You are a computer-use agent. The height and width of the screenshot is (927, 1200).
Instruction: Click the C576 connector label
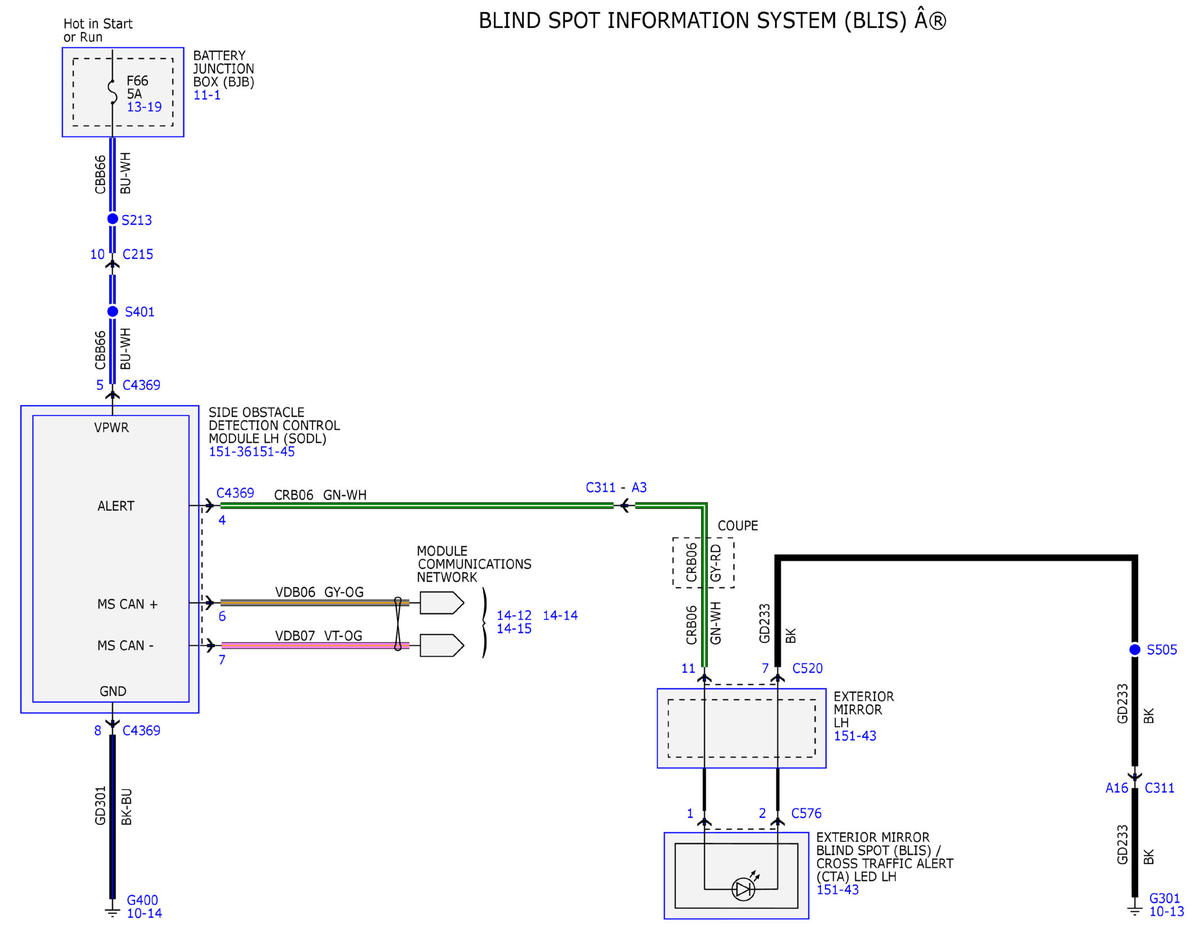pos(807,814)
